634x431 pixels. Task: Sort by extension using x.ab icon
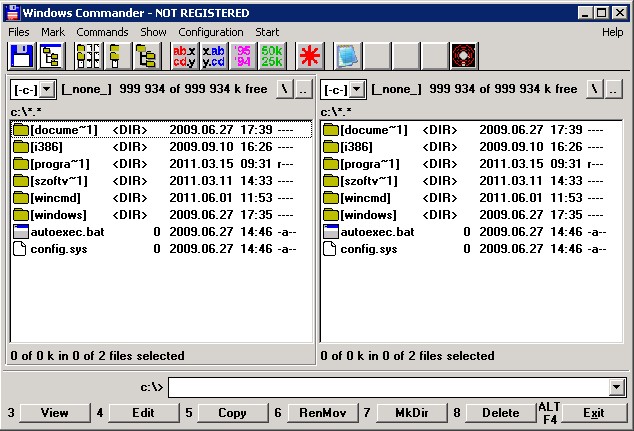coord(213,56)
